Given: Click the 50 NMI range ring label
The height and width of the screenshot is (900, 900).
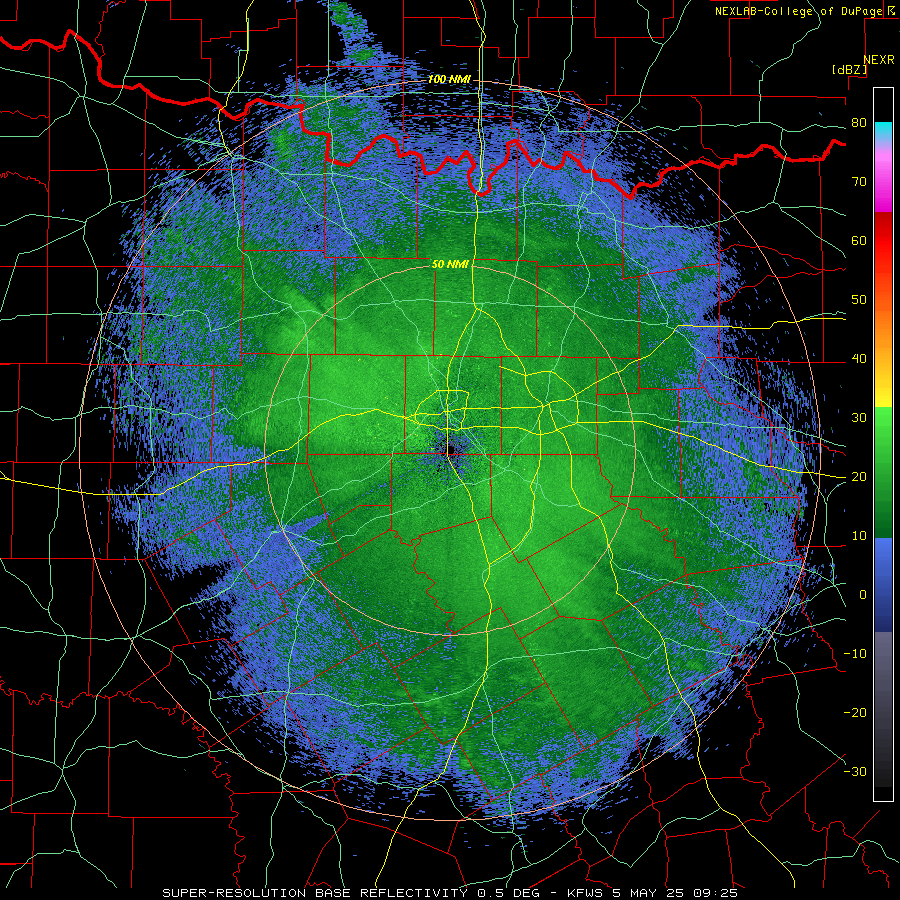Looking at the screenshot, I should pos(450,264).
